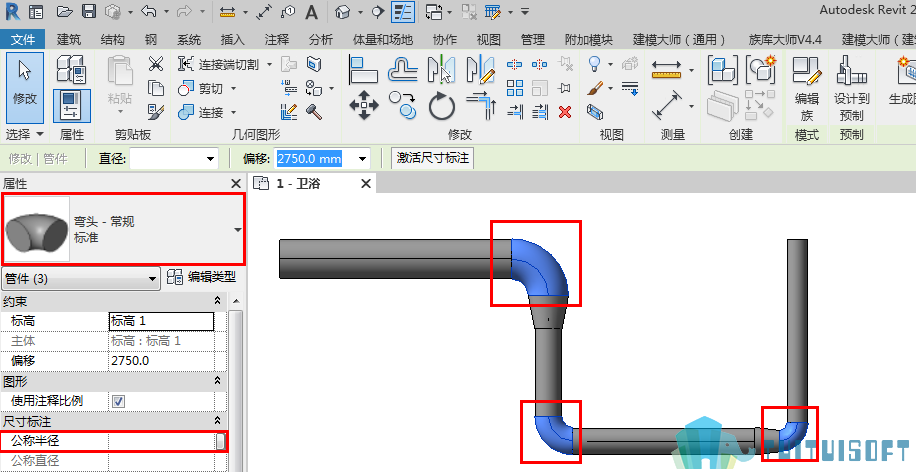Select the Rotate tool
This screenshot has height=472, width=916.
442,106
